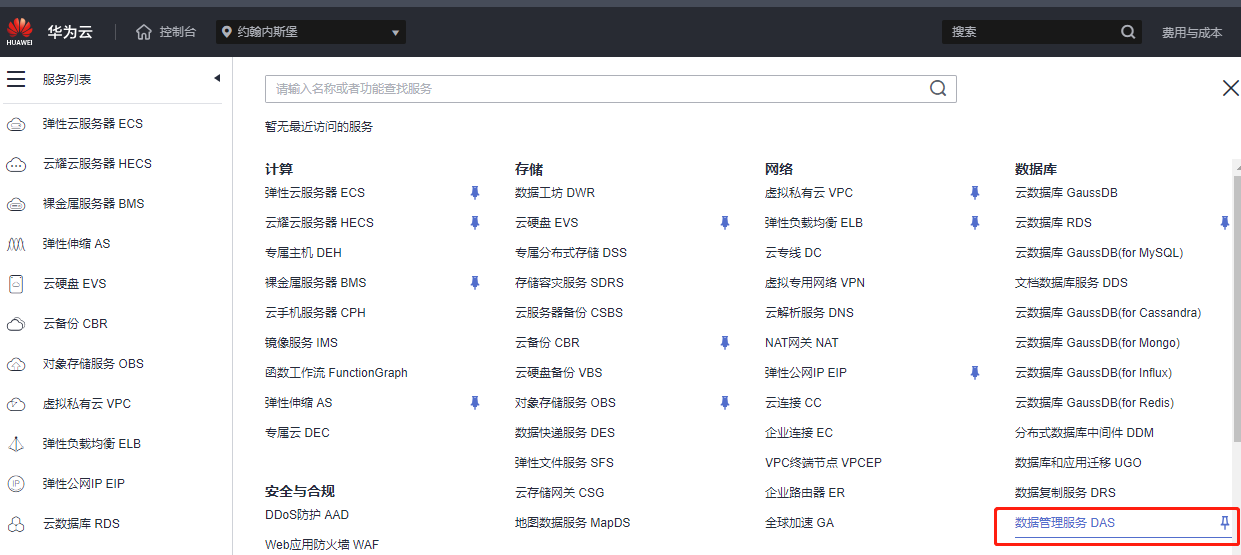This screenshot has height=555, width=1241.
Task: Open Web应用防火墙 WAF link
Action: pyautogui.click(x=322, y=545)
